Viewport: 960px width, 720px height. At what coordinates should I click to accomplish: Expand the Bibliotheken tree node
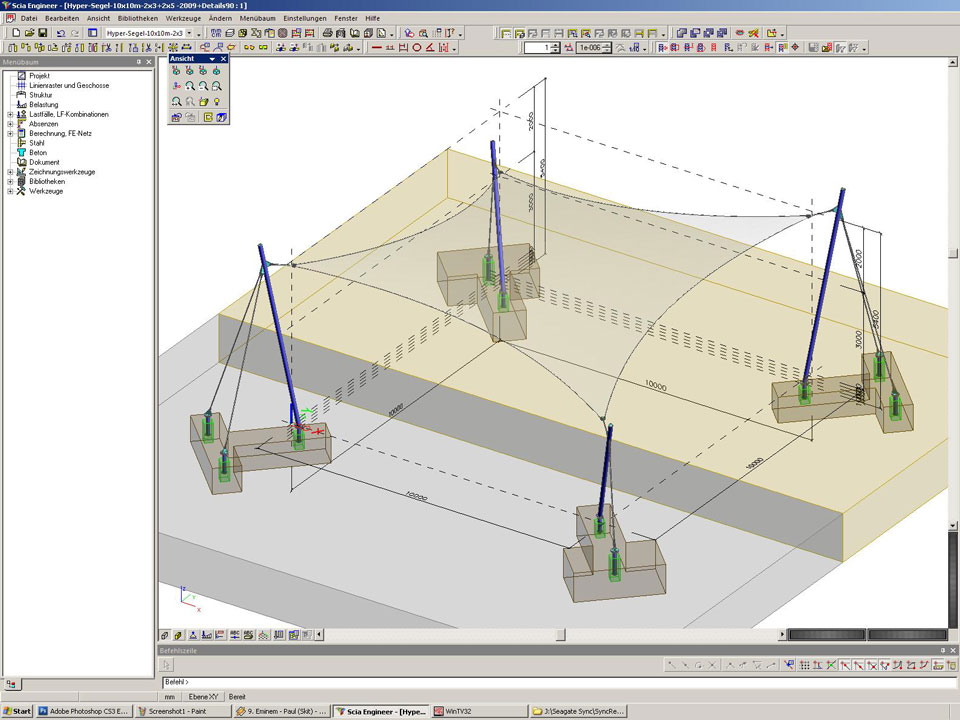point(10,181)
